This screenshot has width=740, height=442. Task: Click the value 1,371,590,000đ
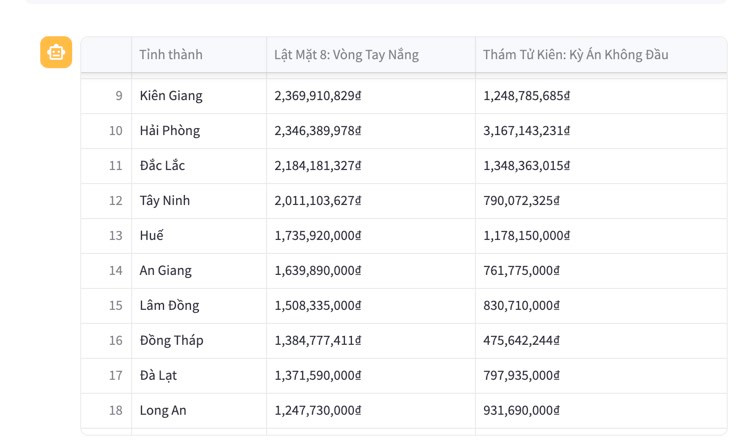tap(318, 375)
